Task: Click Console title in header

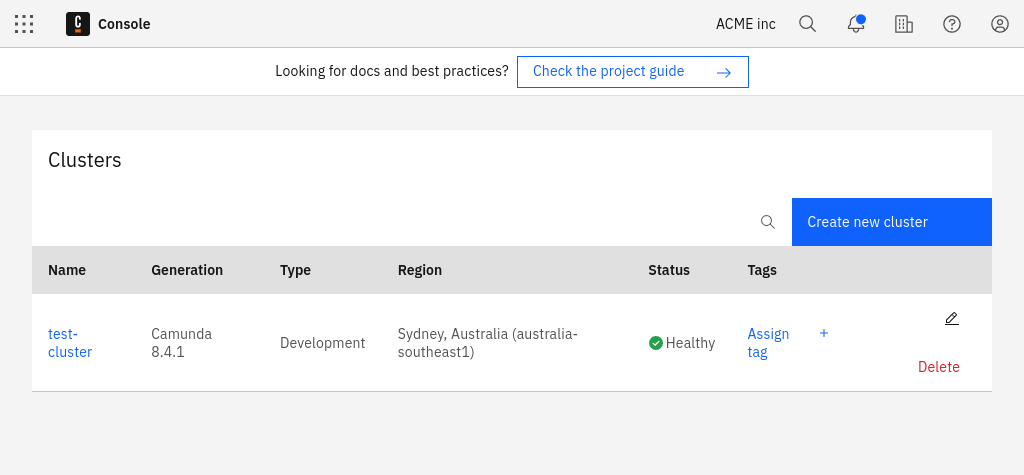Action: click(124, 24)
